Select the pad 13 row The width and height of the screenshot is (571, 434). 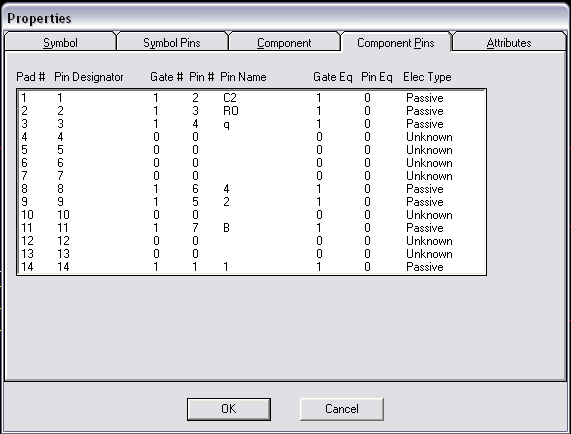point(251,254)
